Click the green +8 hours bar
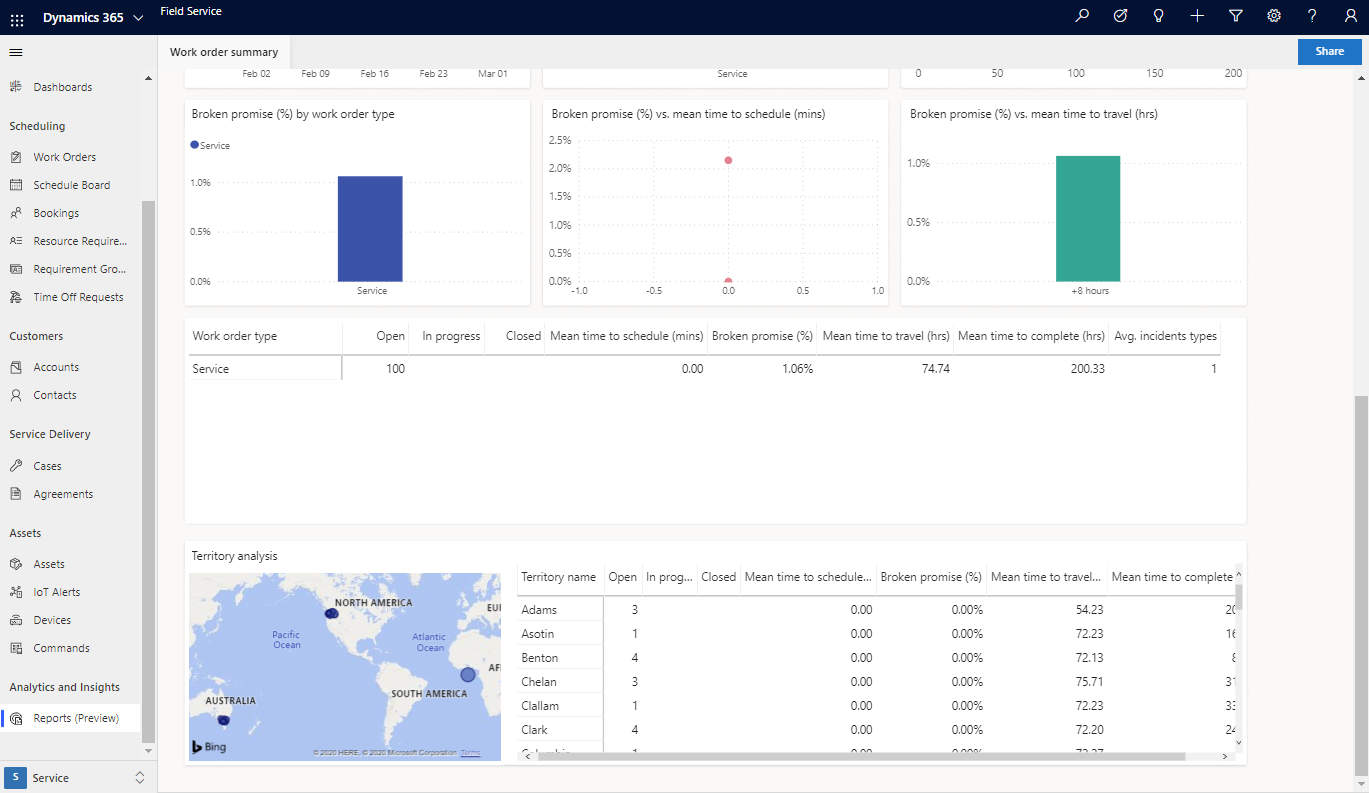1369x793 pixels. coord(1088,219)
